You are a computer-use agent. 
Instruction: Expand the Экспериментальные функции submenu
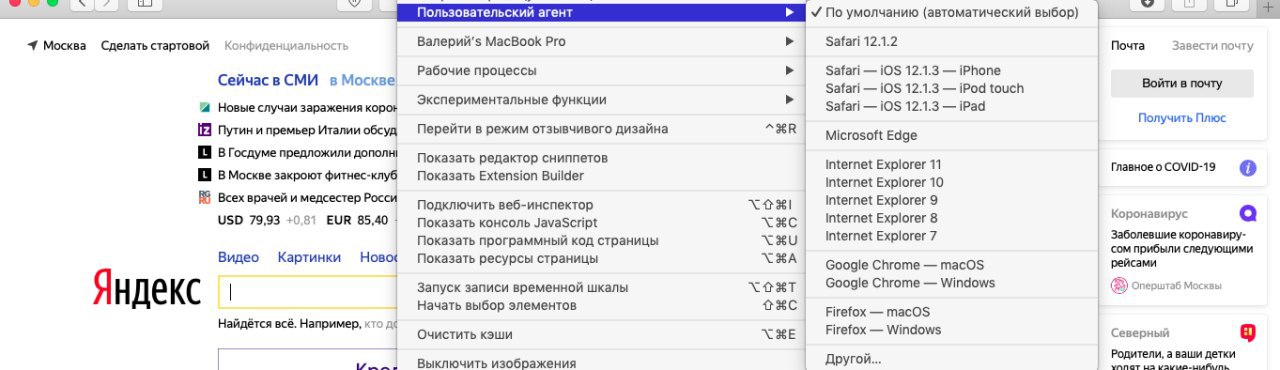[x=601, y=100]
